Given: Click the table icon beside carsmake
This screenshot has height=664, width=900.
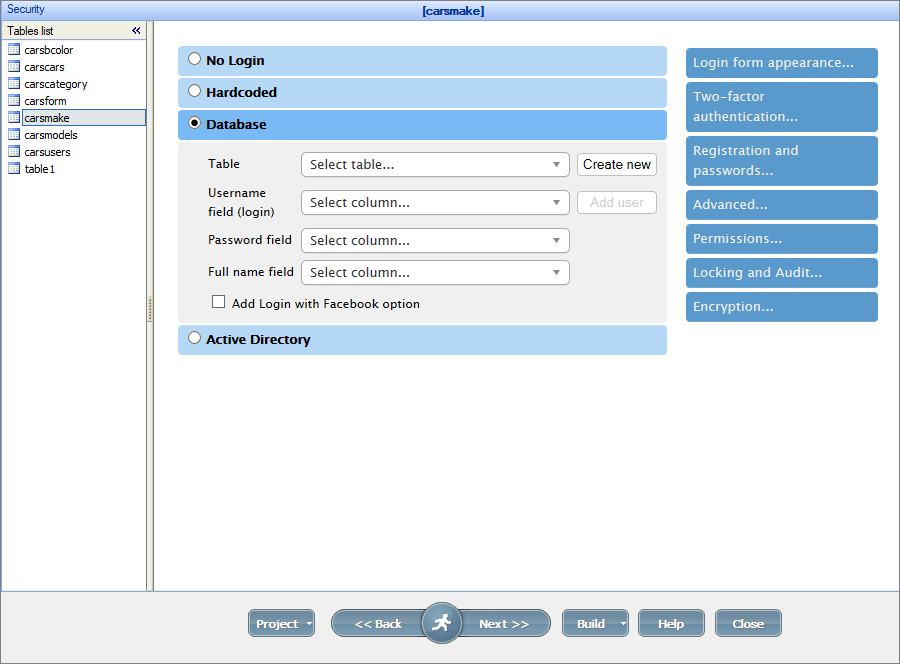Looking at the screenshot, I should (x=14, y=117).
